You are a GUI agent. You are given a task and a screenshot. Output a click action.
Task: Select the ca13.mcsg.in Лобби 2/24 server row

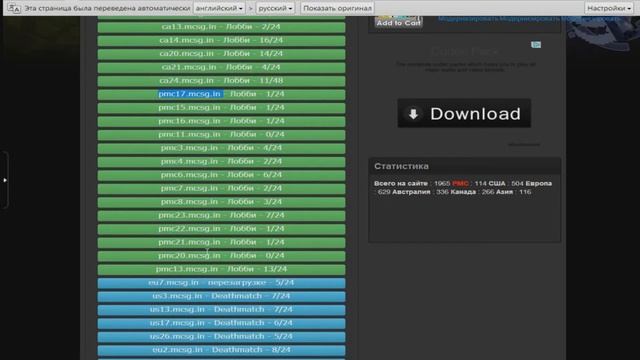pos(221,27)
